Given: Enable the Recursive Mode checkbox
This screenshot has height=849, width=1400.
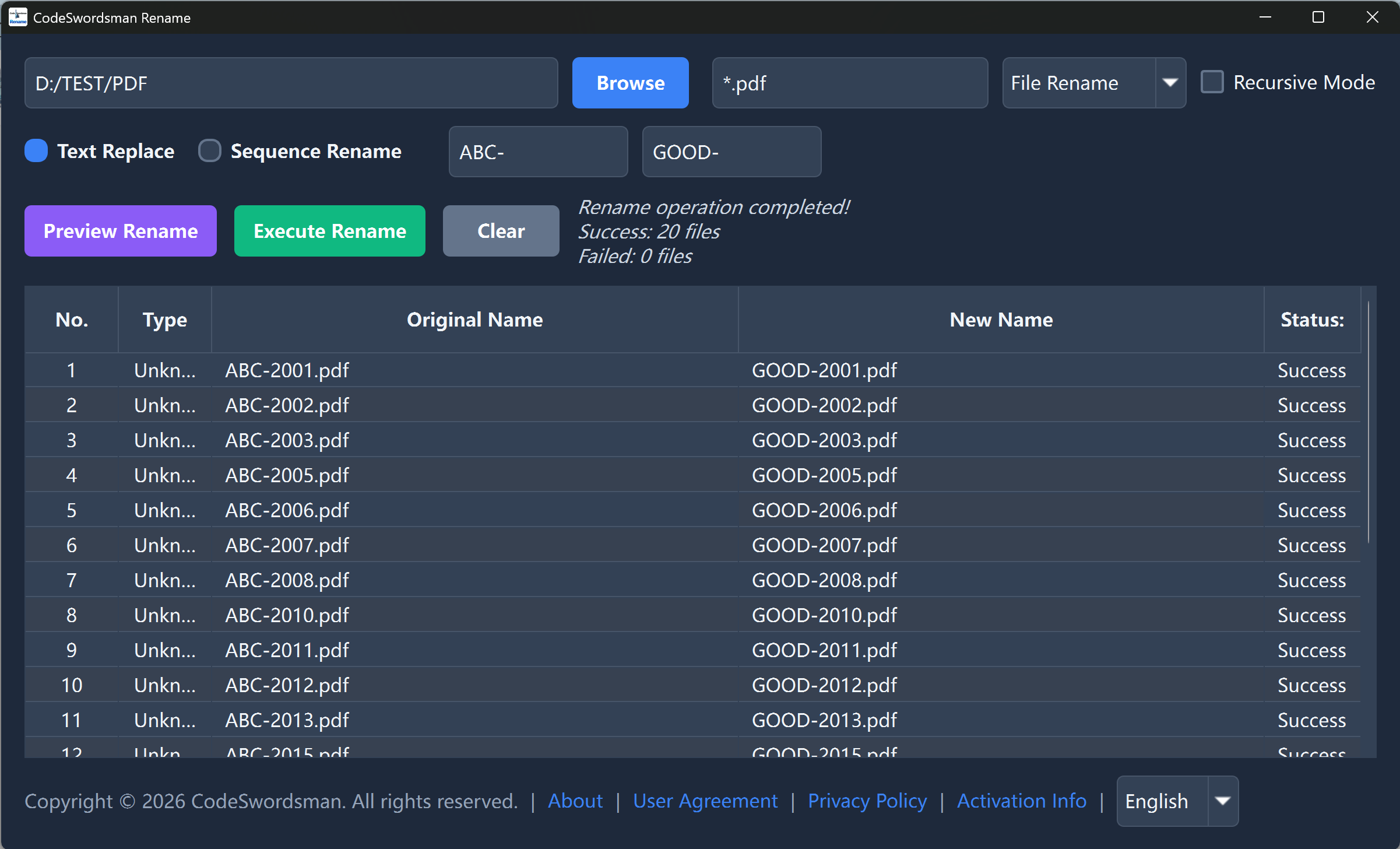Looking at the screenshot, I should tap(1212, 82).
